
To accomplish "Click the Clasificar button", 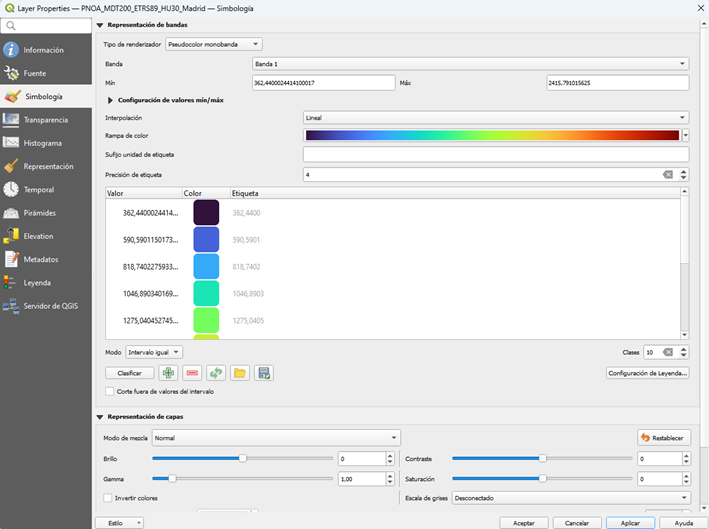I will tap(130, 373).
